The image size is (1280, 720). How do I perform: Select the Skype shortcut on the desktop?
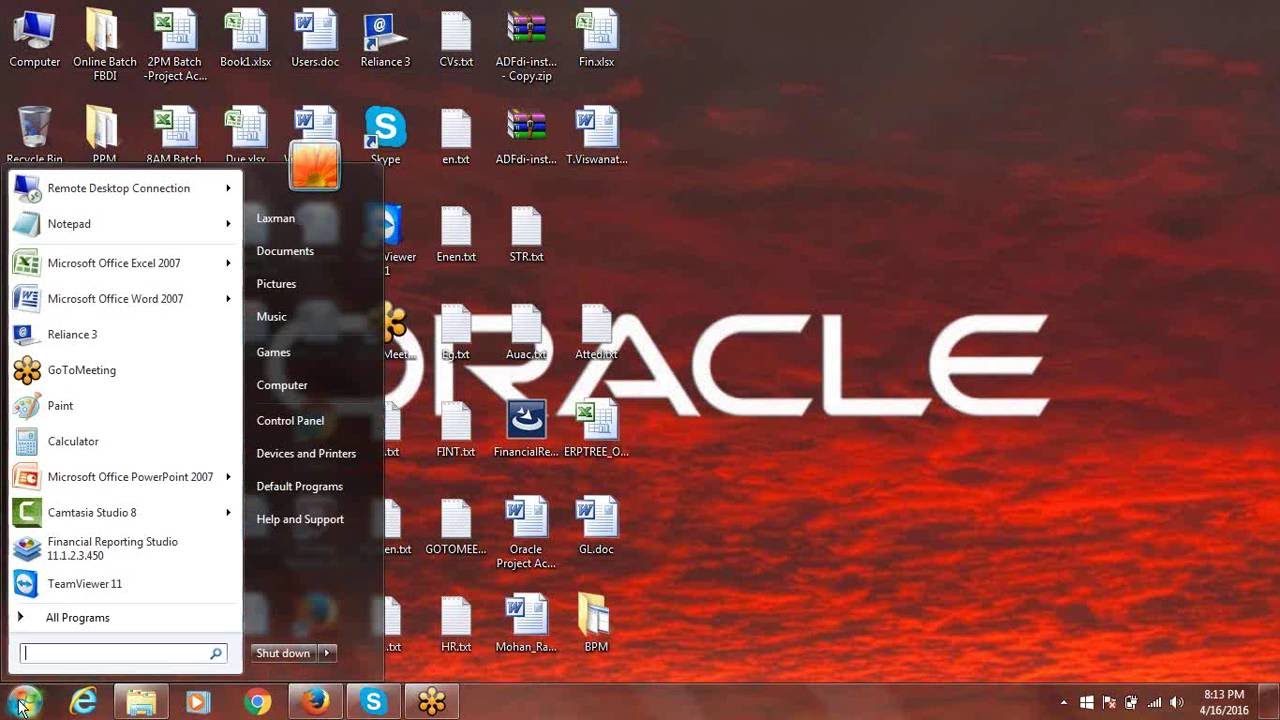click(x=385, y=135)
